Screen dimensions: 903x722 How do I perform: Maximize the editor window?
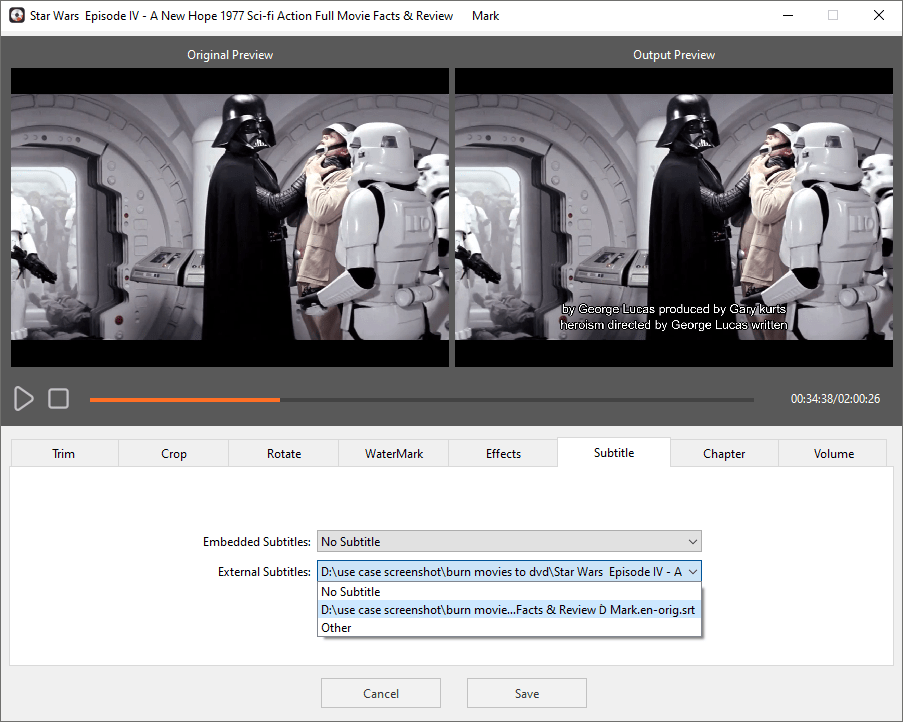coord(832,16)
